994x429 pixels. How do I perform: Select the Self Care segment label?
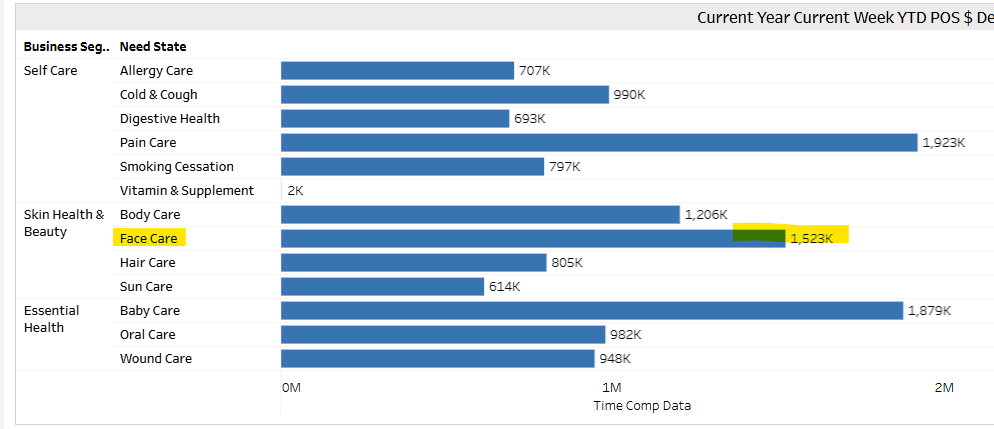(x=50, y=71)
